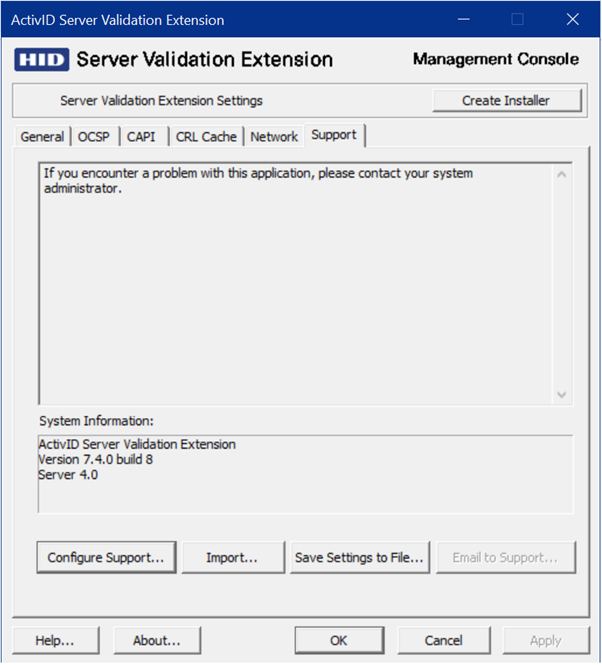The height and width of the screenshot is (665, 602).
Task: Click the HID logo icon
Action: (x=42, y=60)
